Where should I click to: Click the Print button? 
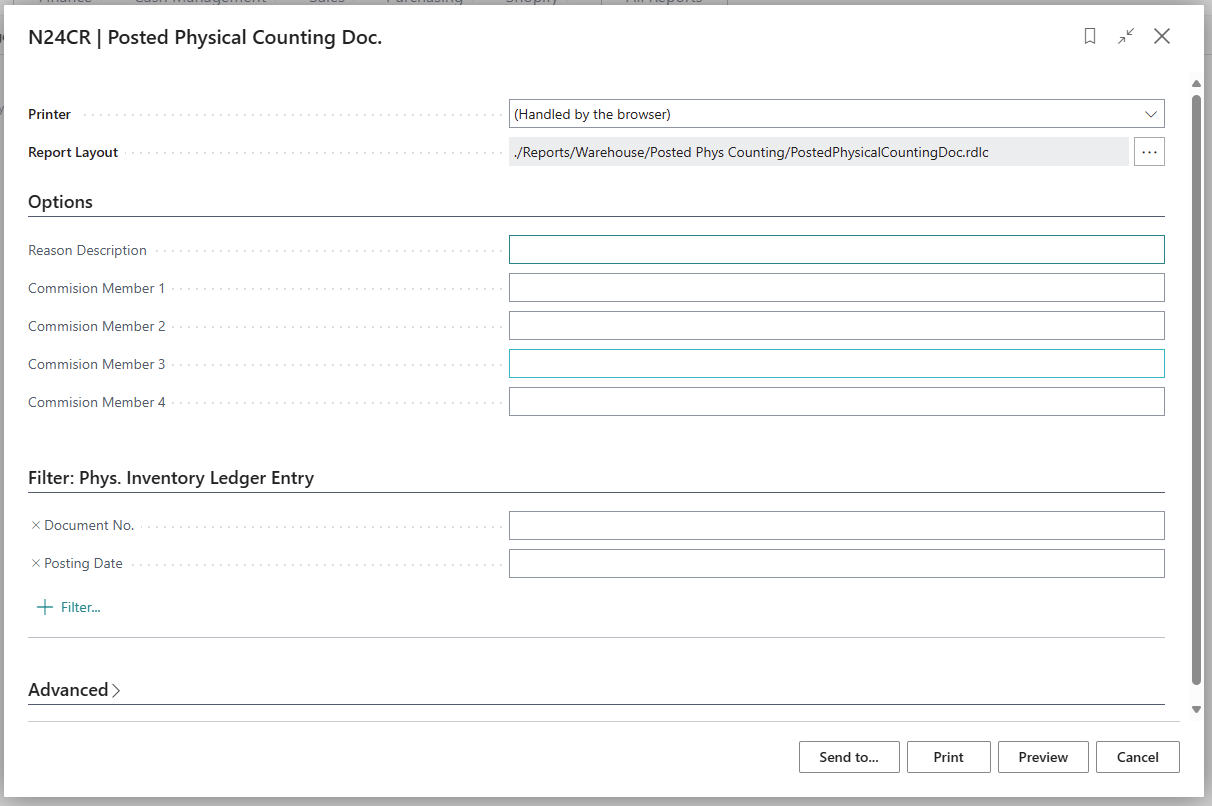[x=948, y=757]
